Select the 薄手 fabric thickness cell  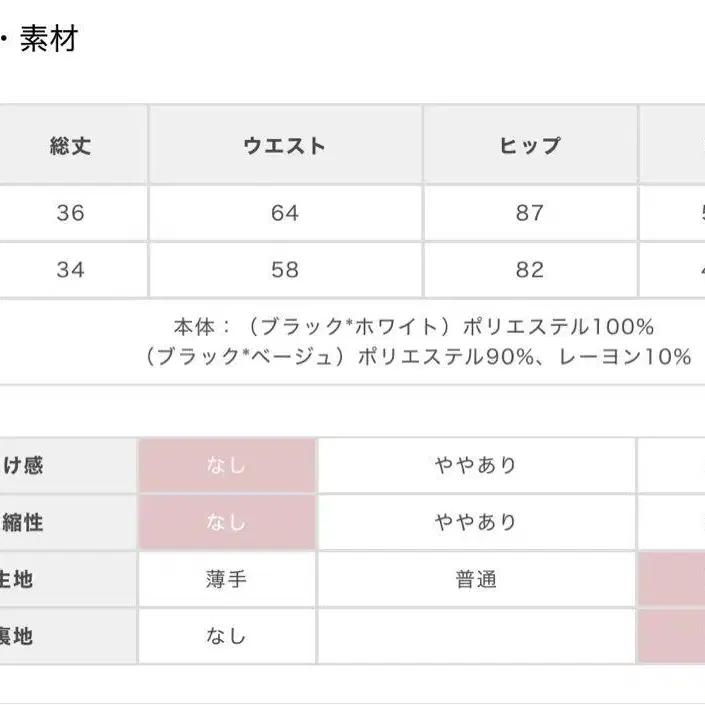226,579
